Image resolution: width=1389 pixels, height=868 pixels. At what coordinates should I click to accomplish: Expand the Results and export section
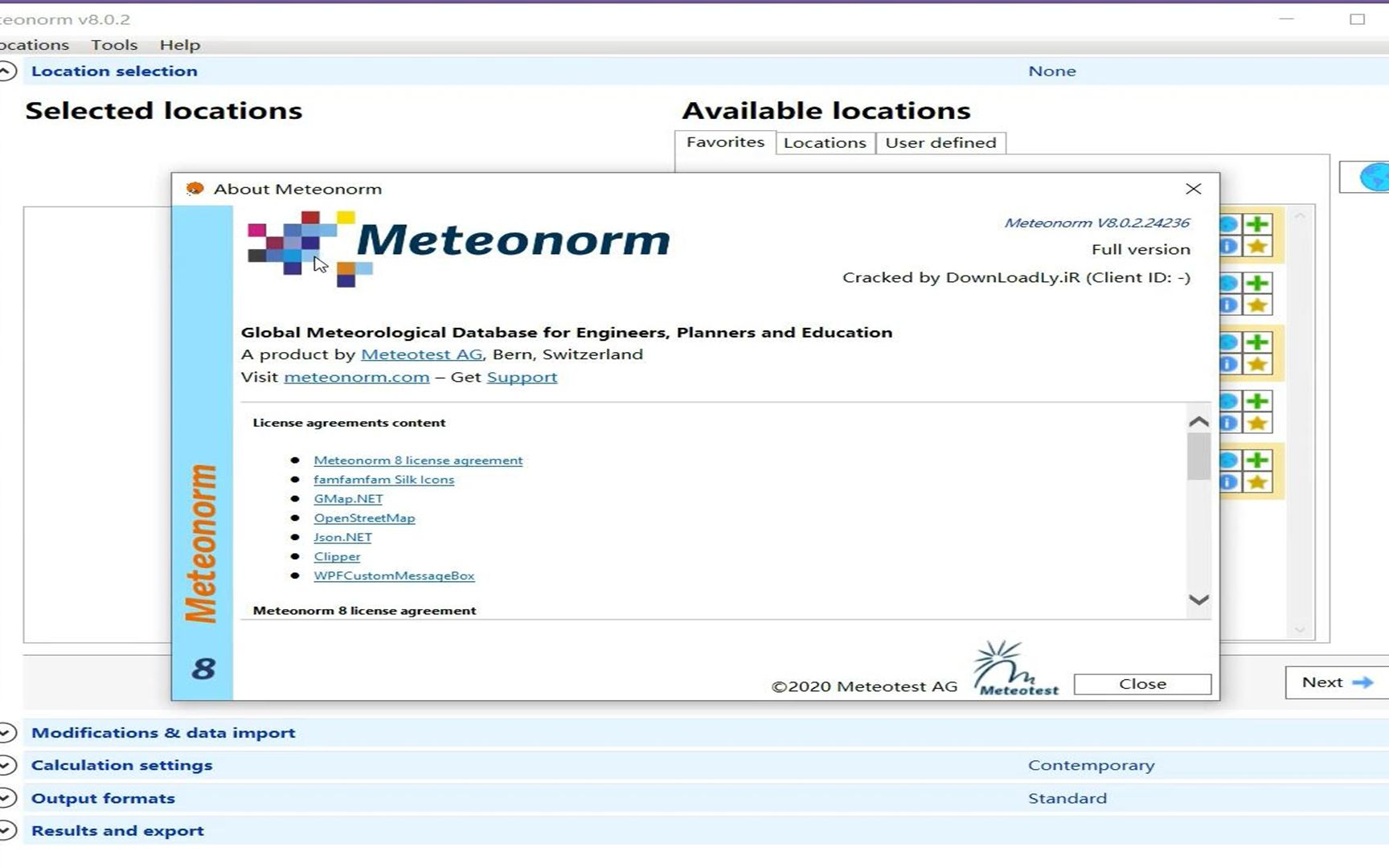6,831
